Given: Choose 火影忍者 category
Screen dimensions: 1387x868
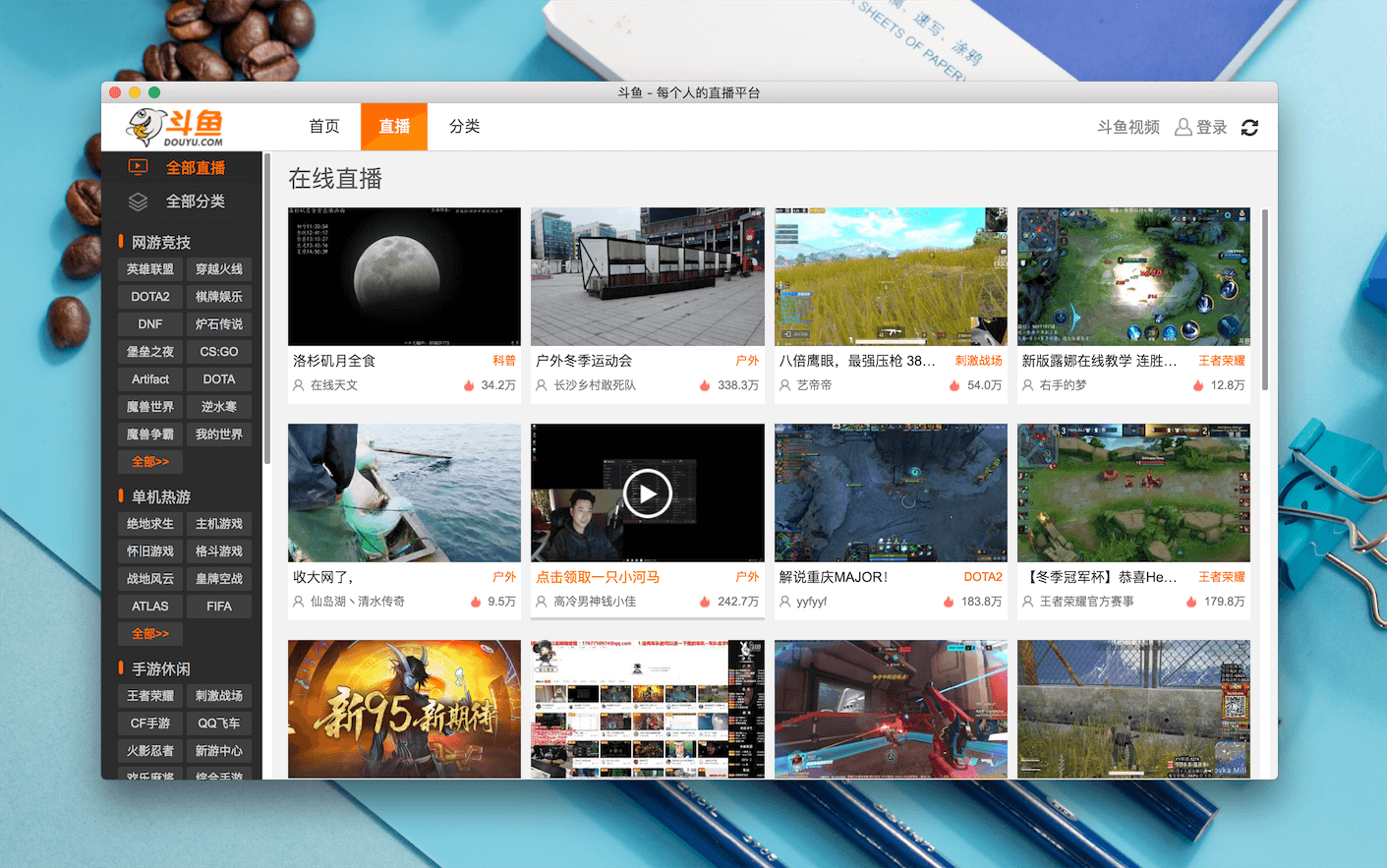Looking at the screenshot, I should 150,751.
